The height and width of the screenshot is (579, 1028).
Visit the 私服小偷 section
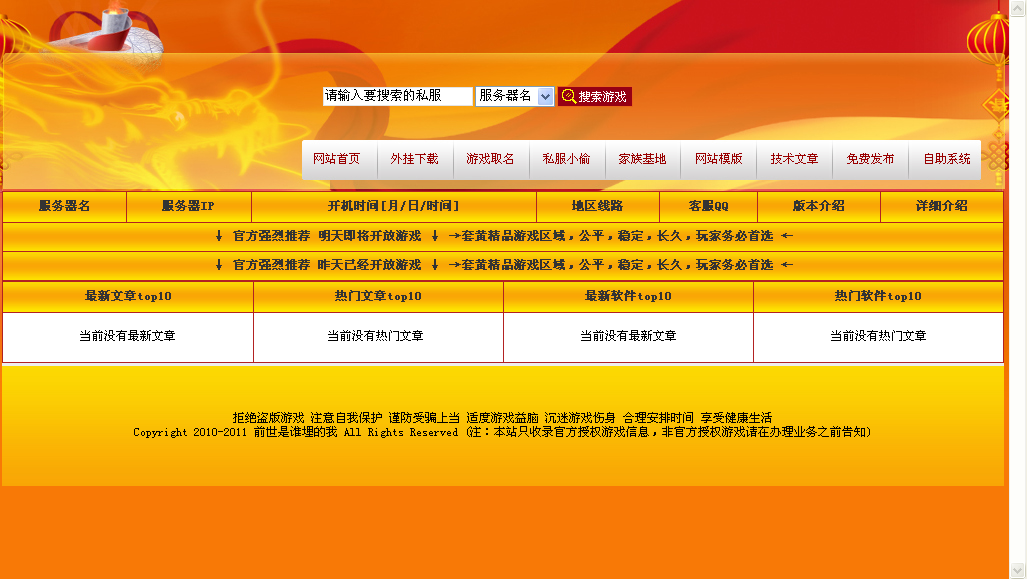[566, 159]
